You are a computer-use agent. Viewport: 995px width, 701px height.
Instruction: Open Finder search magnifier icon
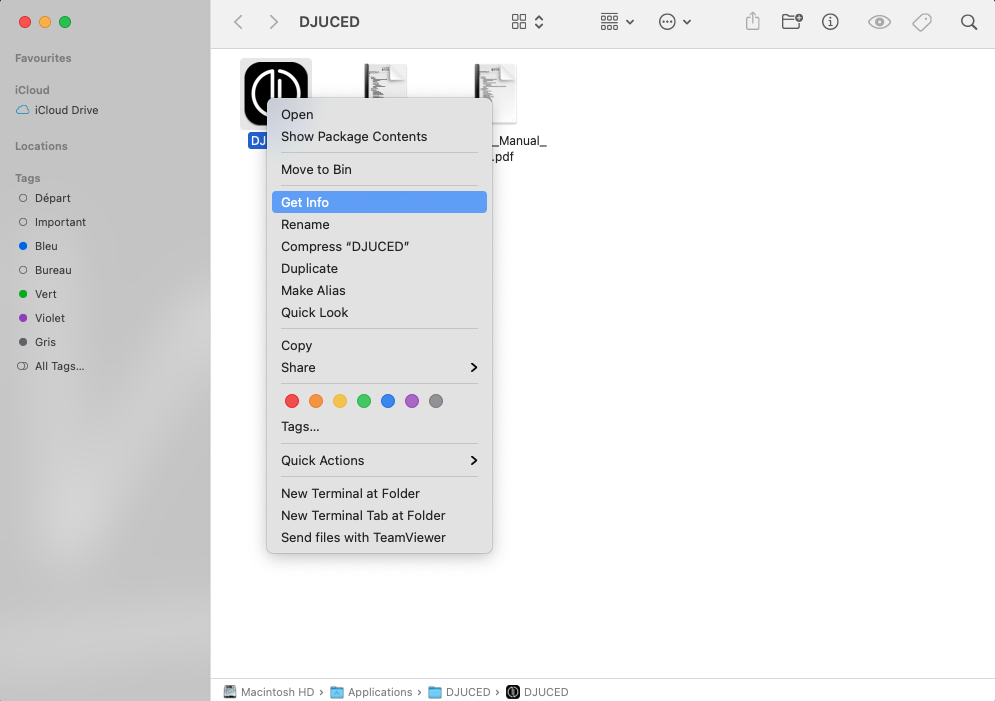(968, 22)
